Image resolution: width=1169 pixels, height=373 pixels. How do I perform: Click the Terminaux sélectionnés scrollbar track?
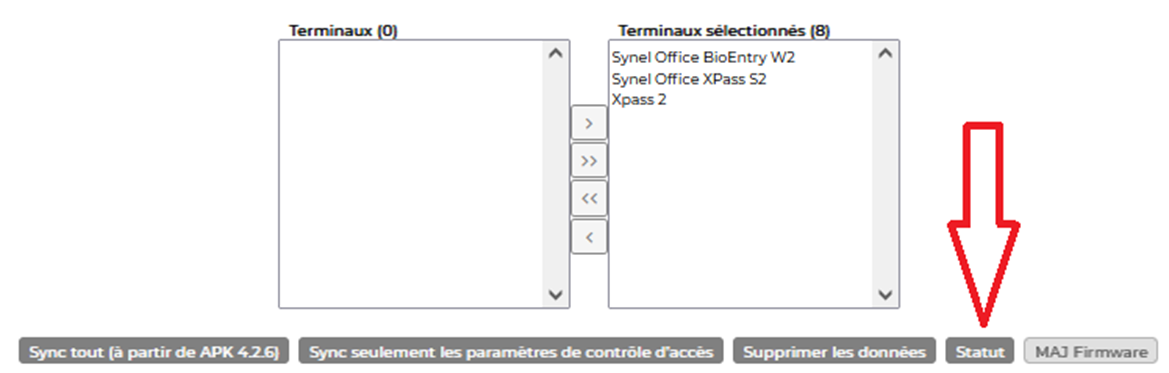(x=885, y=175)
